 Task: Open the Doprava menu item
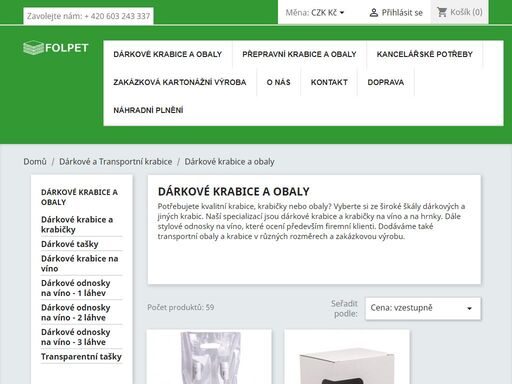(386, 82)
